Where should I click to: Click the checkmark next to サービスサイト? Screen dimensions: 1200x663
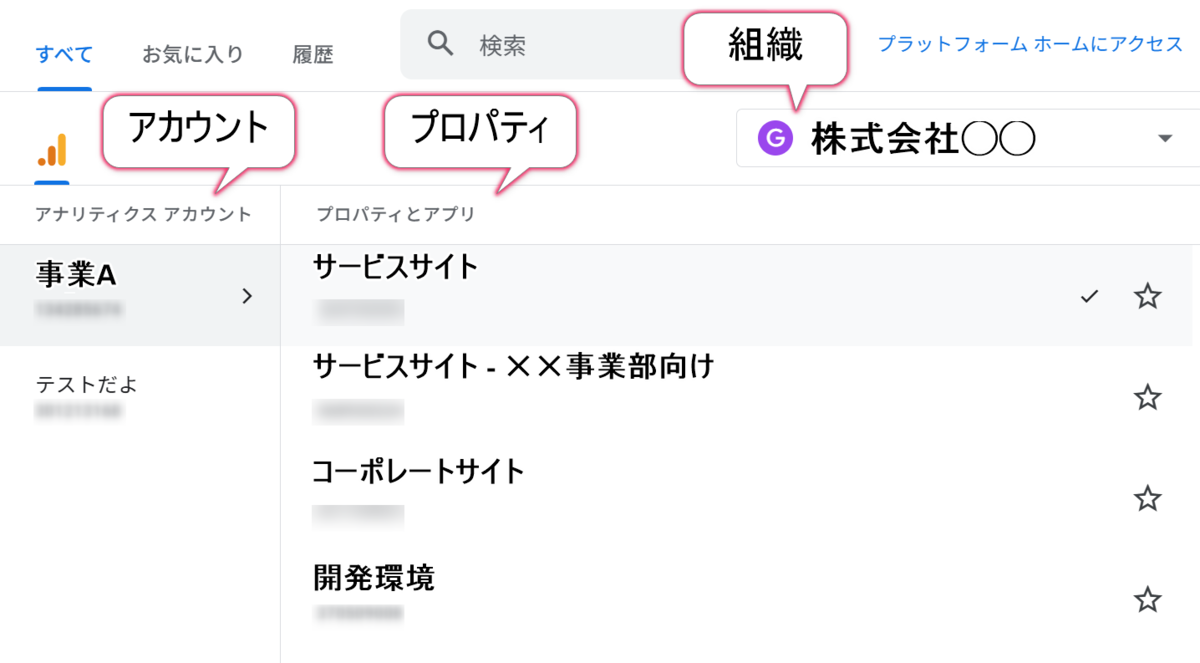point(1090,296)
